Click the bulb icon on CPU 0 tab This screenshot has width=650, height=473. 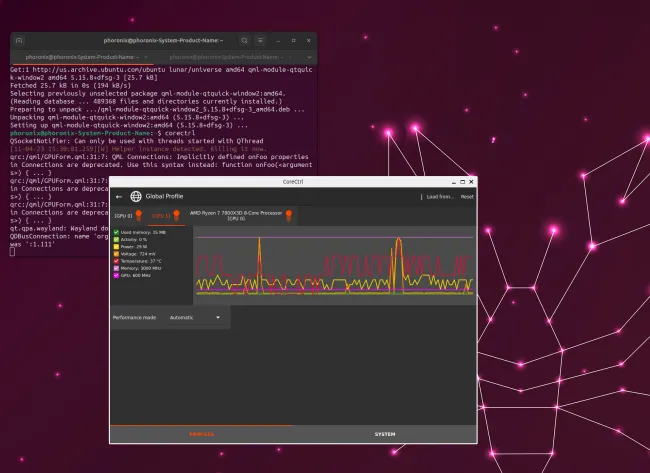point(289,215)
